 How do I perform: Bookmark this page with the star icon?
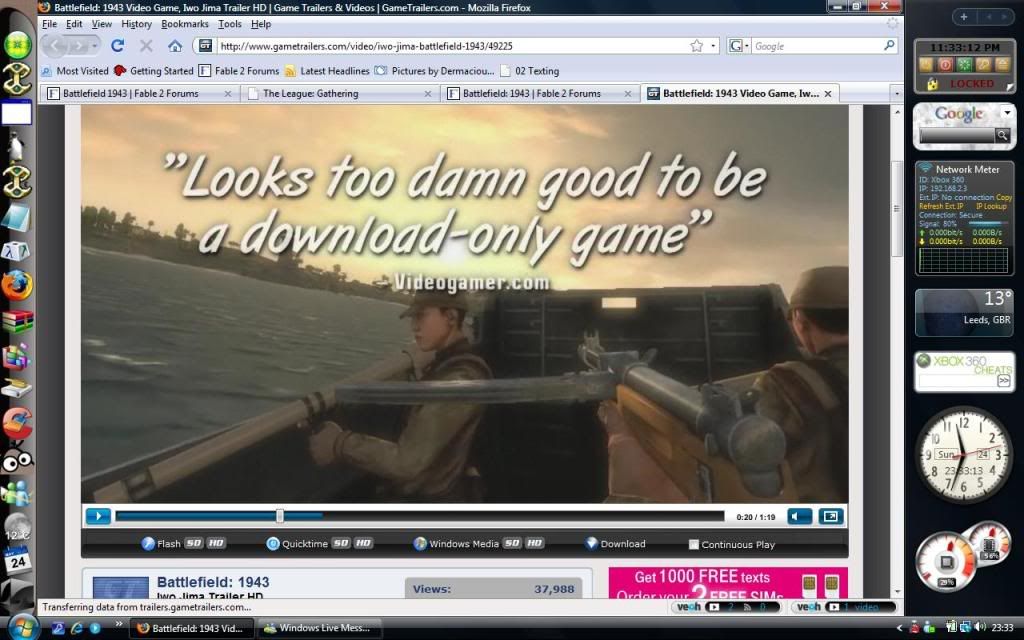[697, 46]
